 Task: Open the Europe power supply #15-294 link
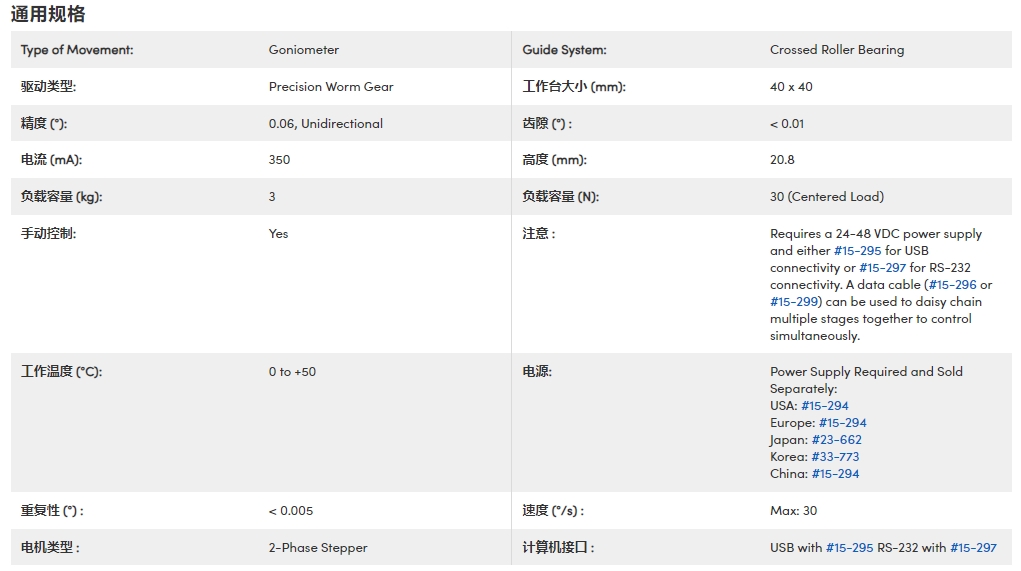[x=843, y=423]
